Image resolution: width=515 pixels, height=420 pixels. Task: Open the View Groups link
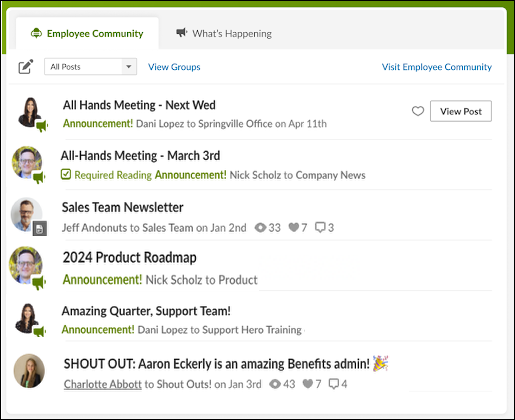point(174,67)
